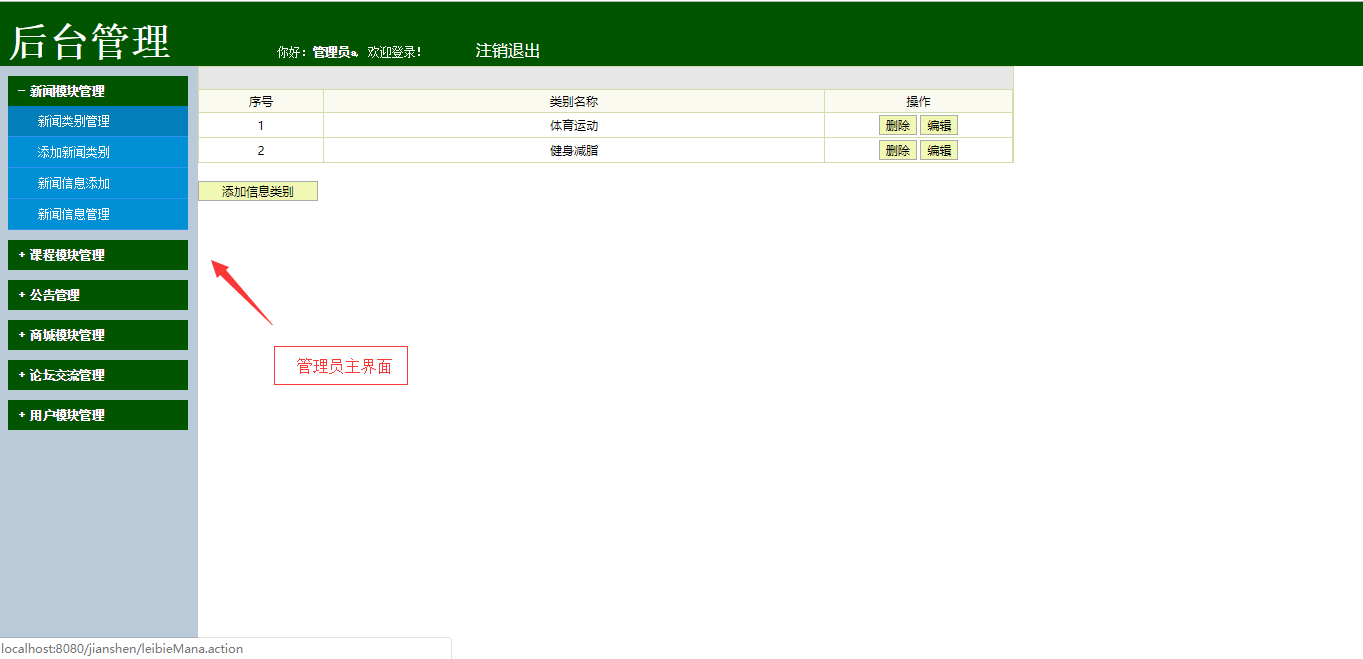Click the 类别名称 column header
The width and height of the screenshot is (1363, 659).
[574, 101]
